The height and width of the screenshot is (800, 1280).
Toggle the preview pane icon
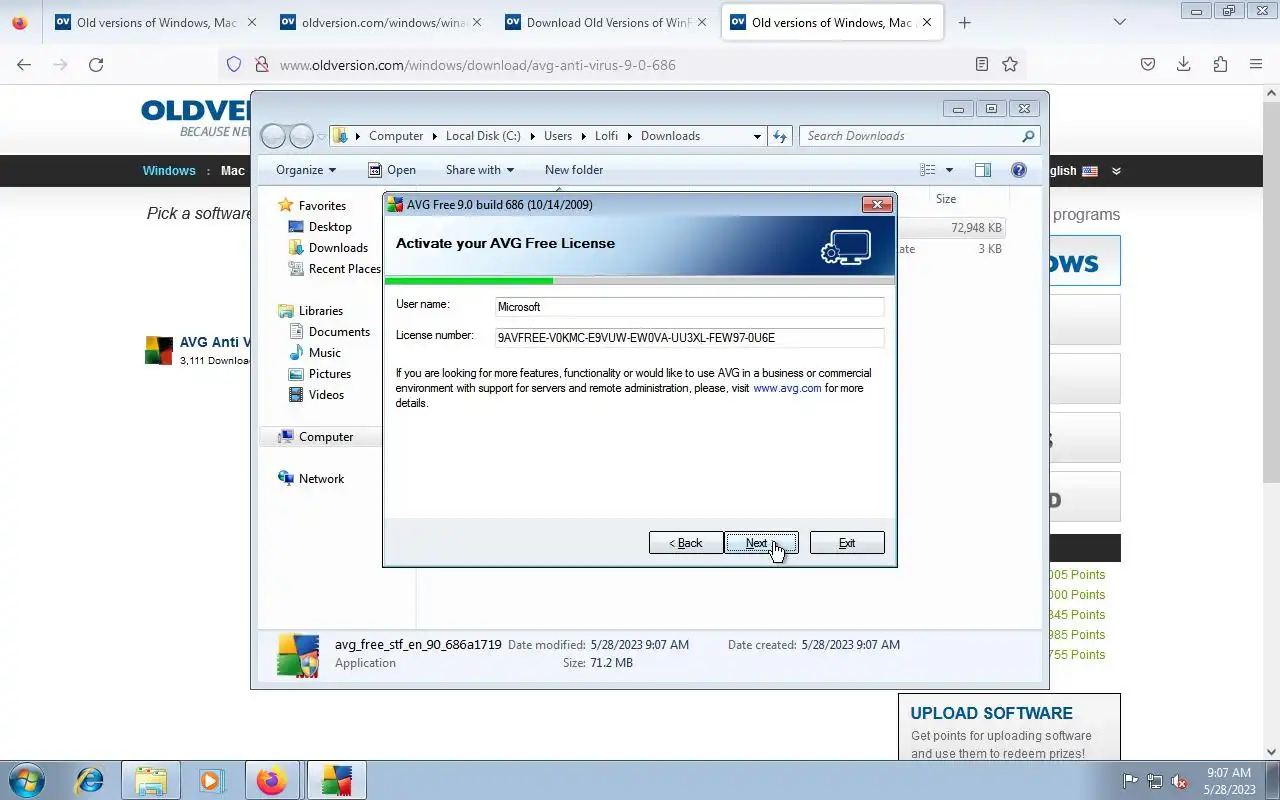pos(983,170)
